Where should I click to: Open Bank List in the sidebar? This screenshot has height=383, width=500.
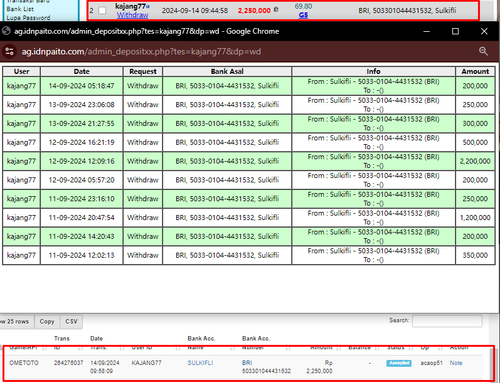click(x=20, y=9)
